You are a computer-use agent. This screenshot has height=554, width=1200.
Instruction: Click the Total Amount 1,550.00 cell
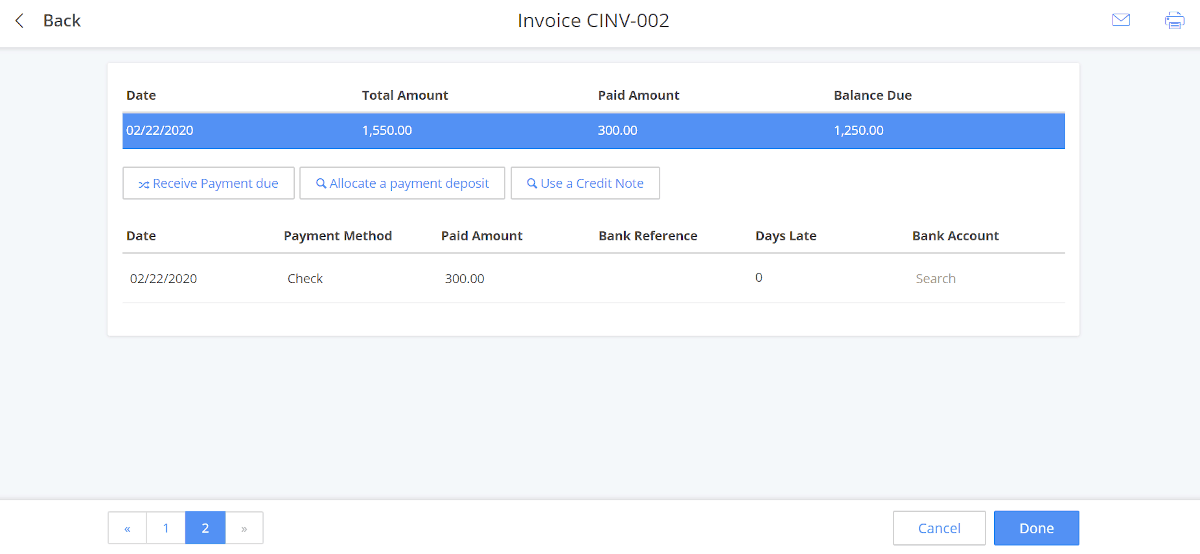point(387,130)
